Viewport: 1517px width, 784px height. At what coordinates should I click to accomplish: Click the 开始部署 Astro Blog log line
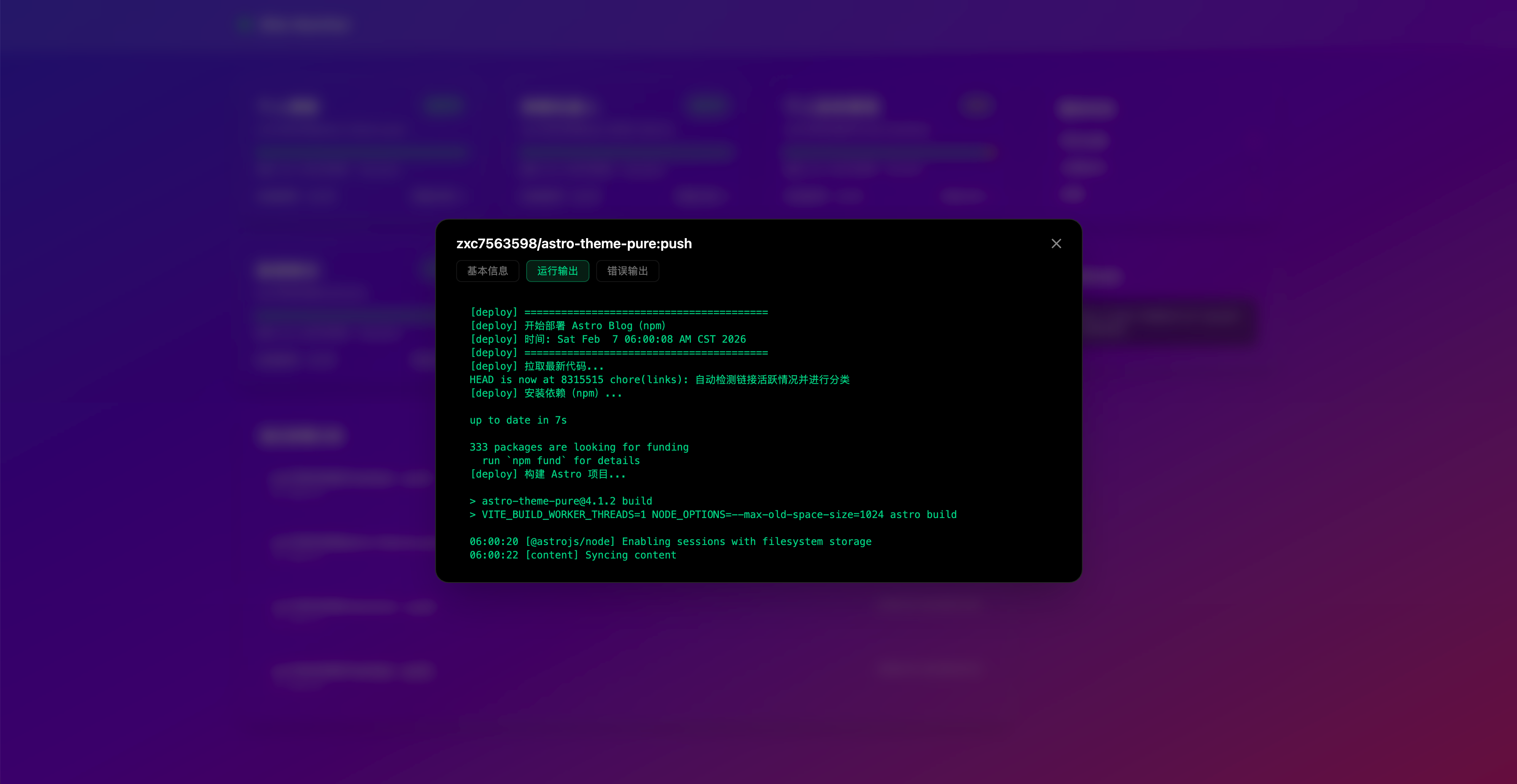[x=568, y=325]
